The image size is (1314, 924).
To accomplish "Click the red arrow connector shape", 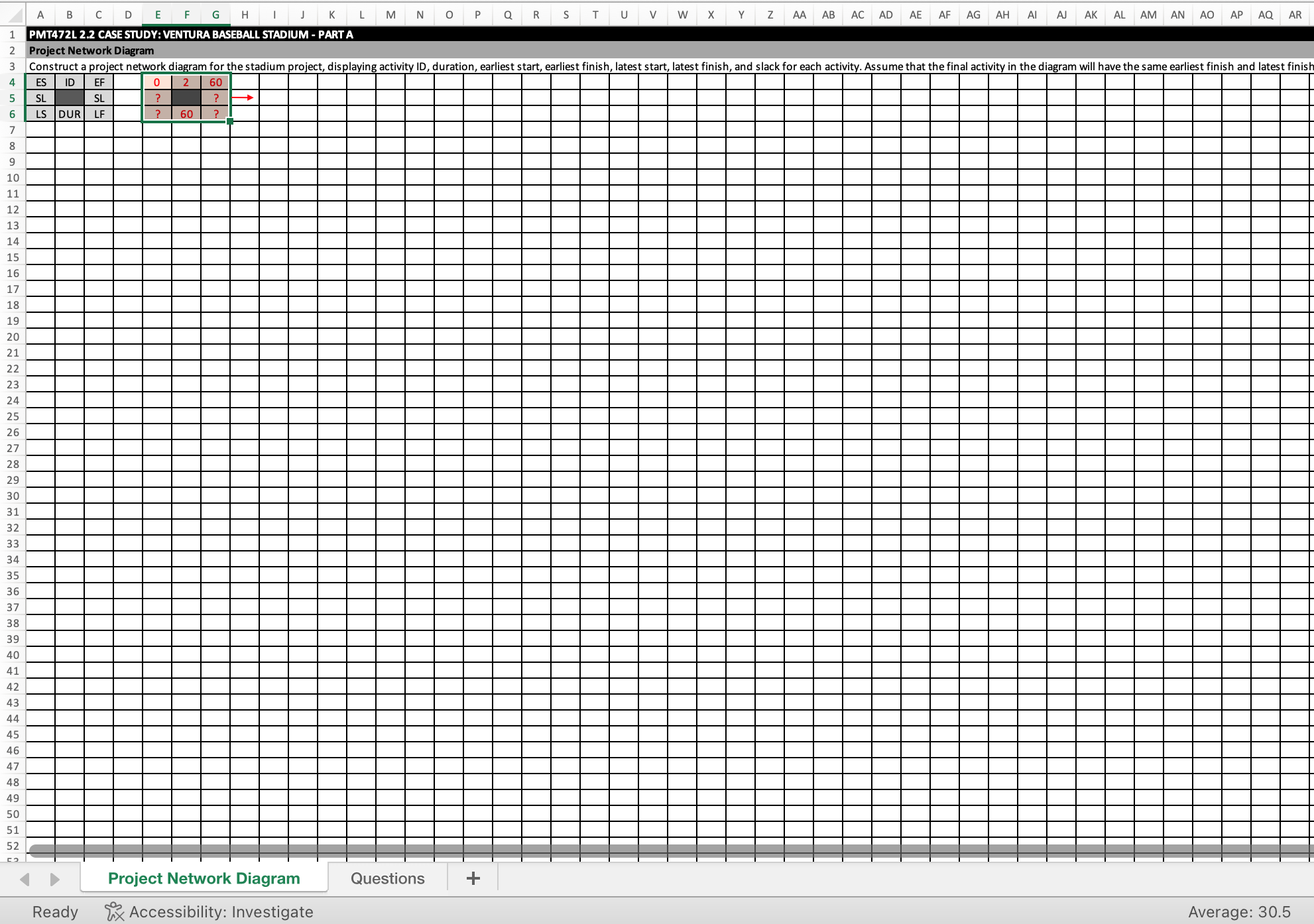I will [244, 97].
